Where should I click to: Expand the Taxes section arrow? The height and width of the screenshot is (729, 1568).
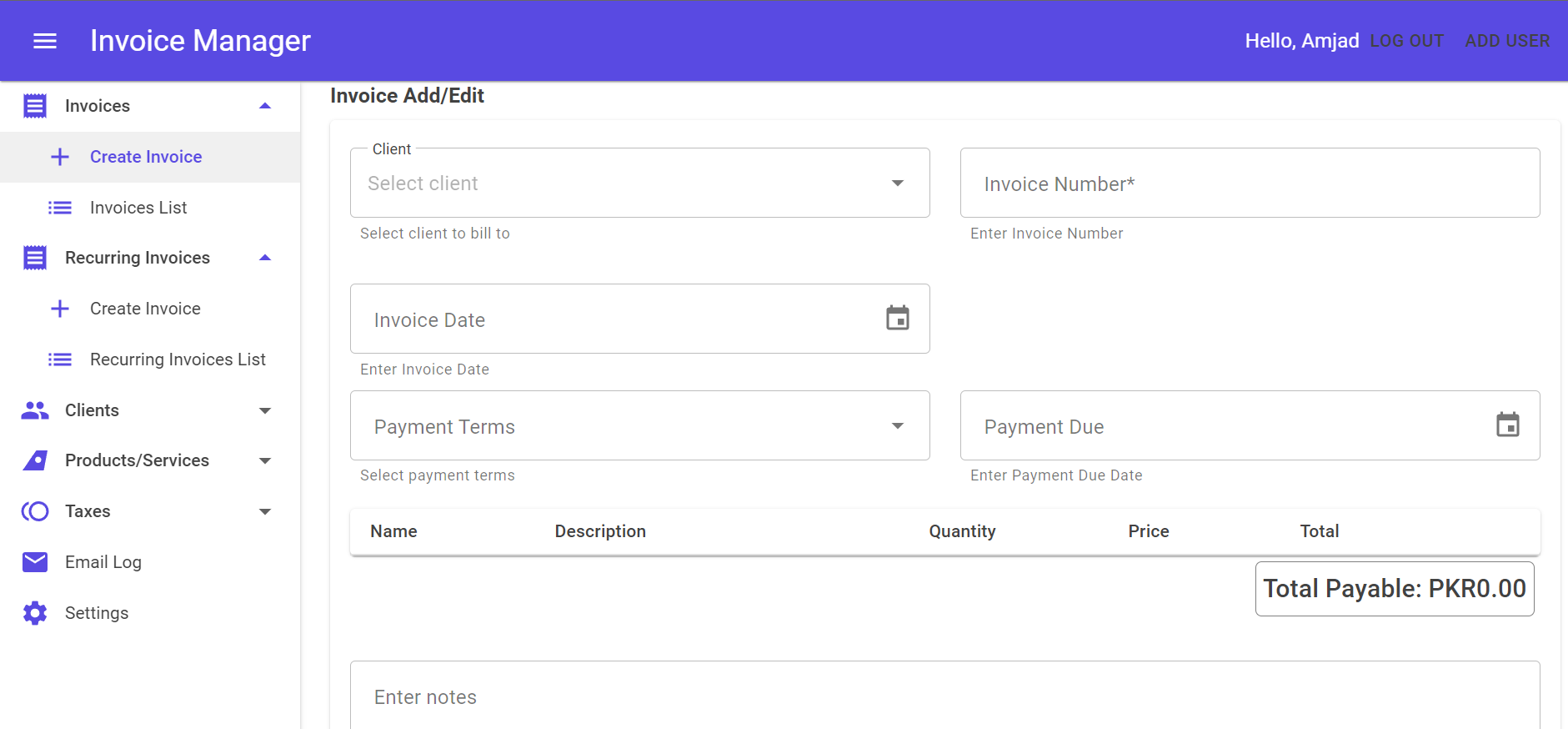click(x=265, y=511)
